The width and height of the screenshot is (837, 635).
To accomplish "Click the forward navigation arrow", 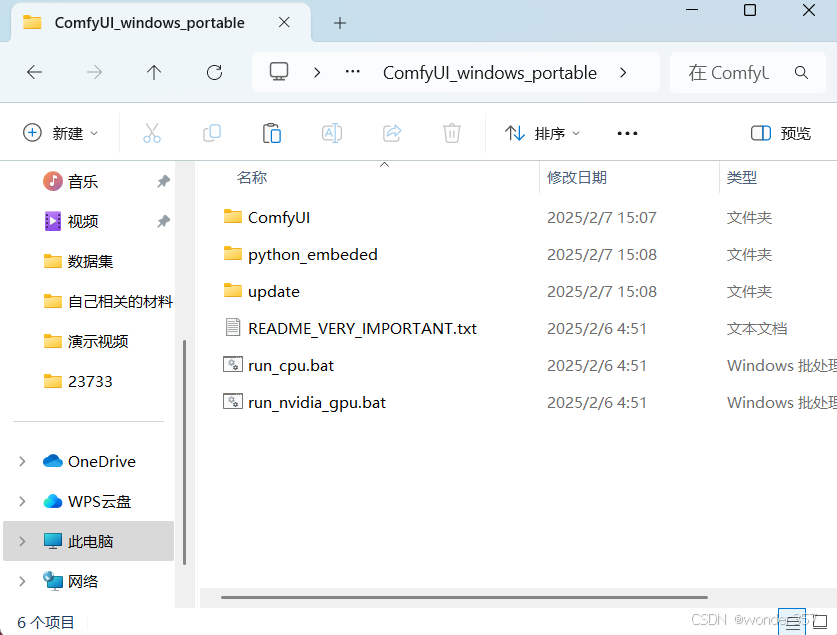I will pos(94,72).
